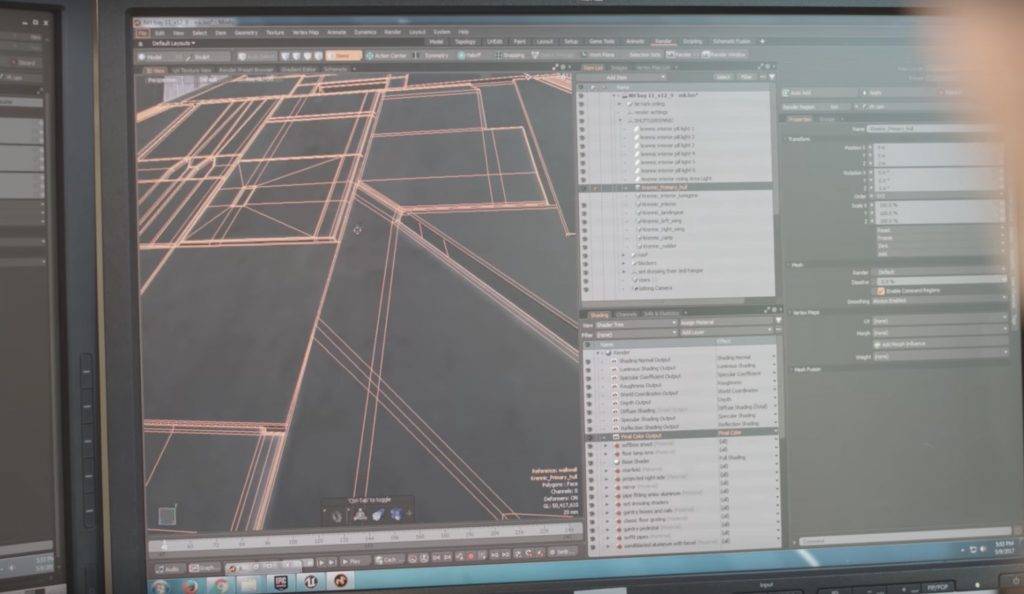Toggle visibility of Reflection Shading Output layer
This screenshot has width=1024, height=594.
pos(590,429)
